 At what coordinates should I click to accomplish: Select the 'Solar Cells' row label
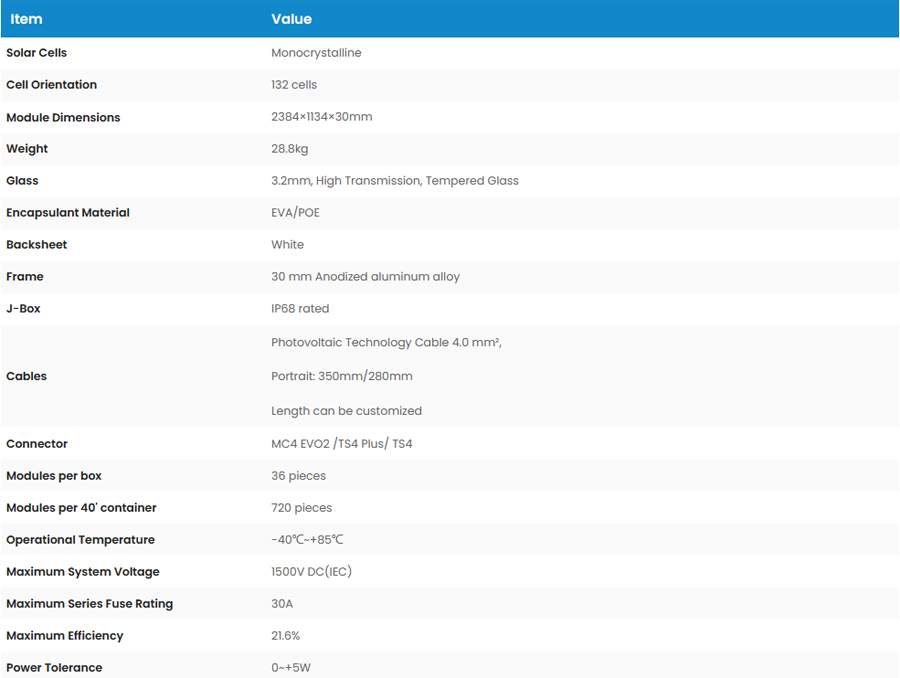coord(37,53)
